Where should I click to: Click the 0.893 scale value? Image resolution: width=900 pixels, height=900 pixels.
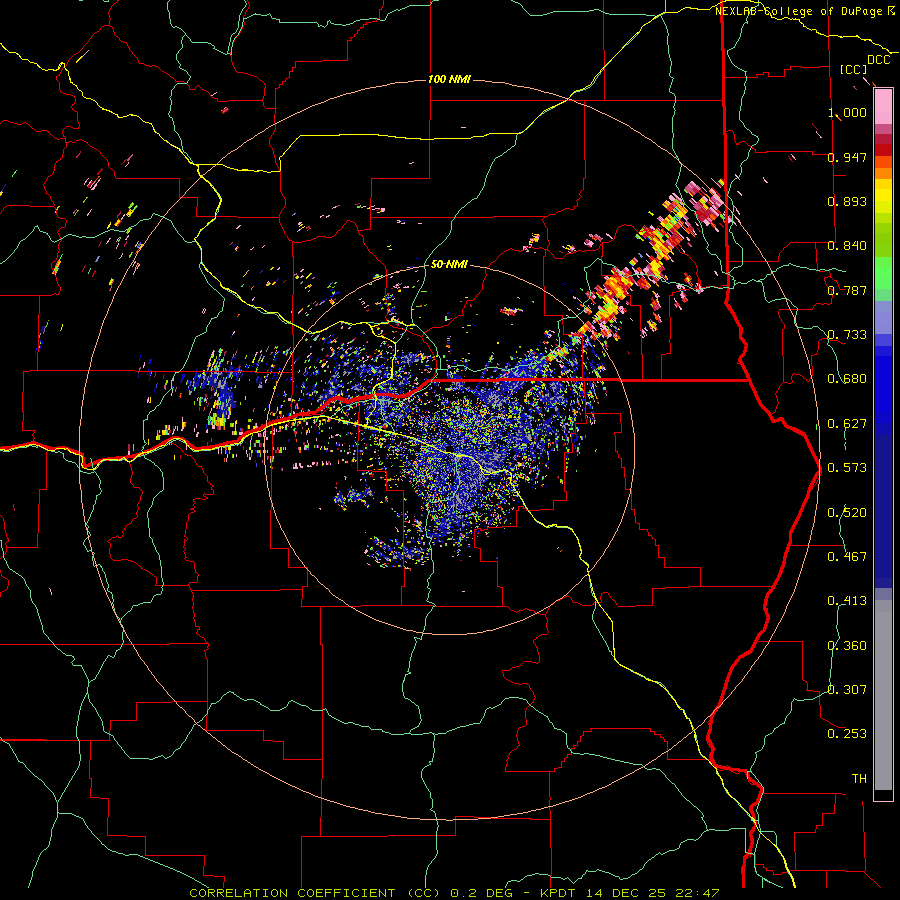point(847,201)
